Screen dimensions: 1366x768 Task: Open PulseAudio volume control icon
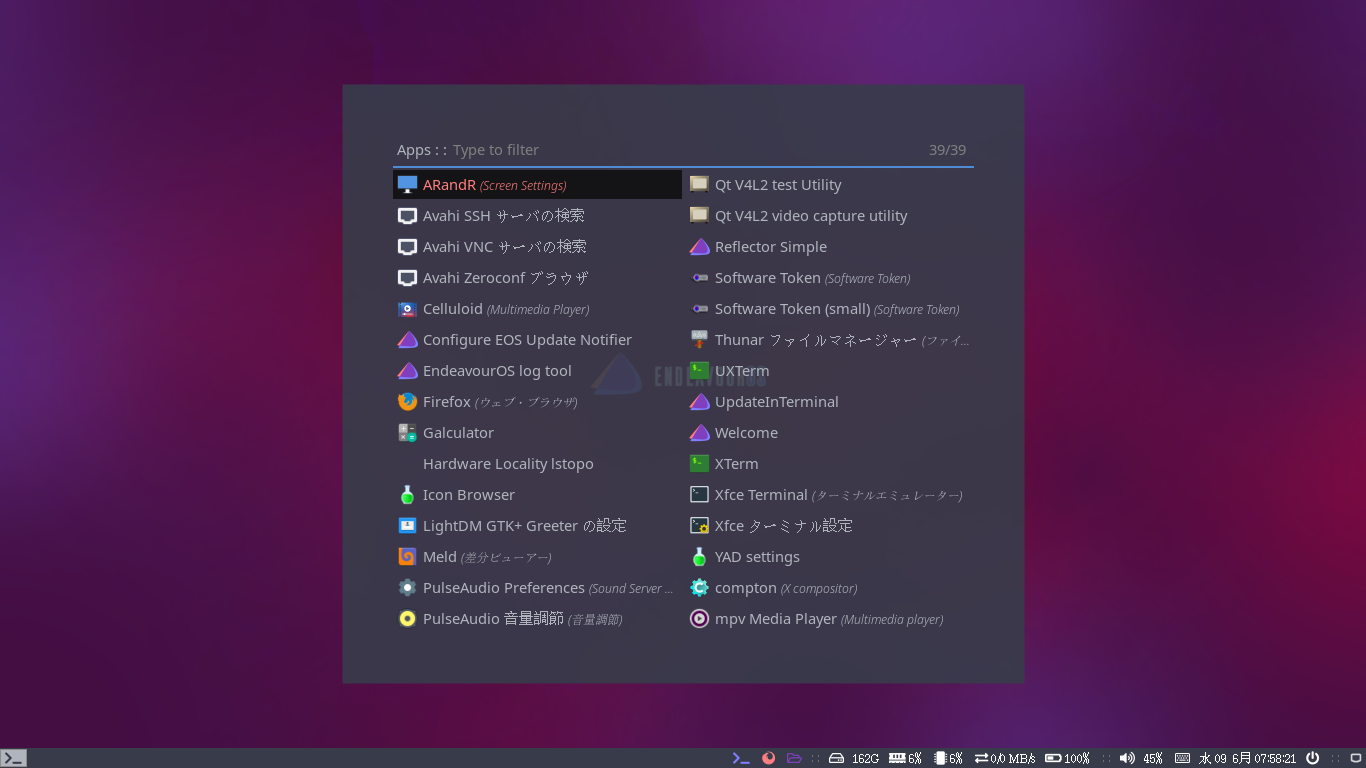[407, 619]
